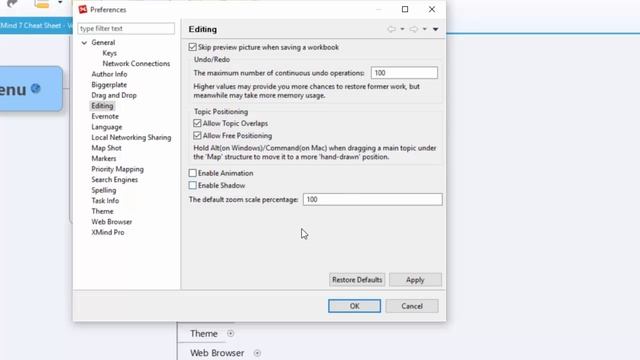Viewport: 640px width, 360px height.
Task: Open Search Engines preferences
Action: click(114, 180)
